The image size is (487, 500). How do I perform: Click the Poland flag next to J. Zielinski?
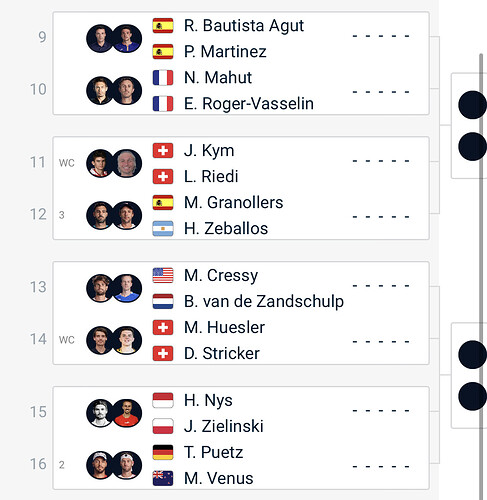point(163,426)
